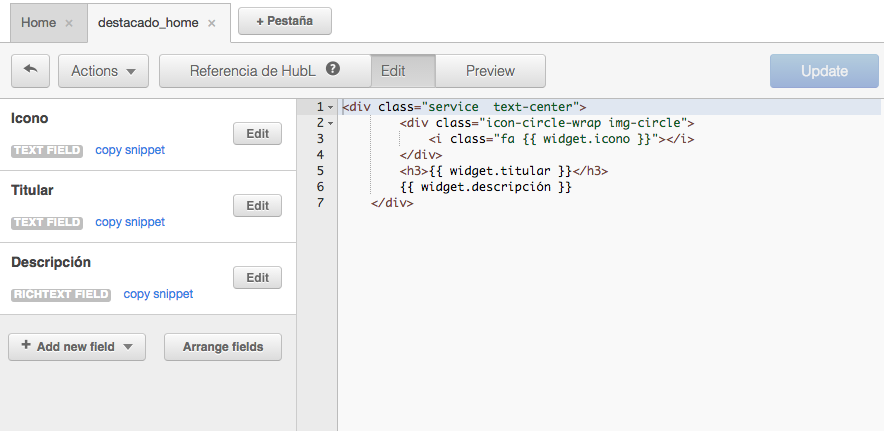Click the Icono field name

[x=29, y=118]
